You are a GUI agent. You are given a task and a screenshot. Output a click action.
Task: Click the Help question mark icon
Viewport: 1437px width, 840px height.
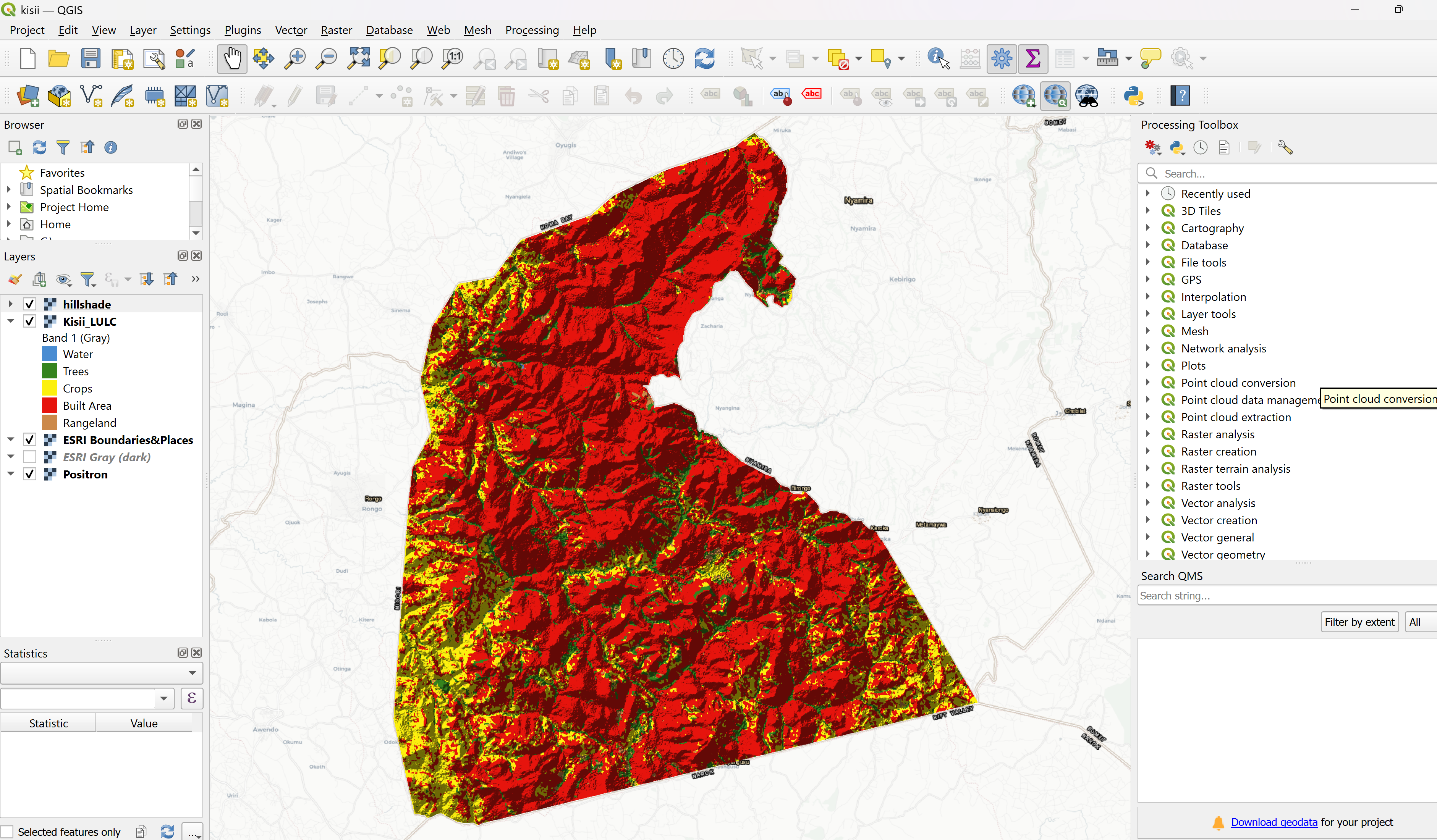(x=1180, y=96)
